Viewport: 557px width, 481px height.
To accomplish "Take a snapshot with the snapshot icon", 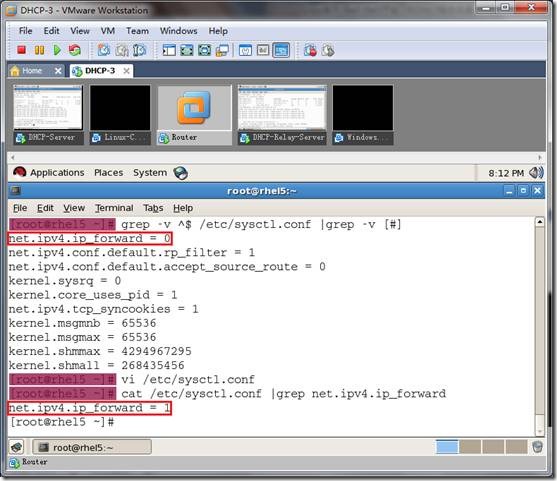I will pos(104,50).
